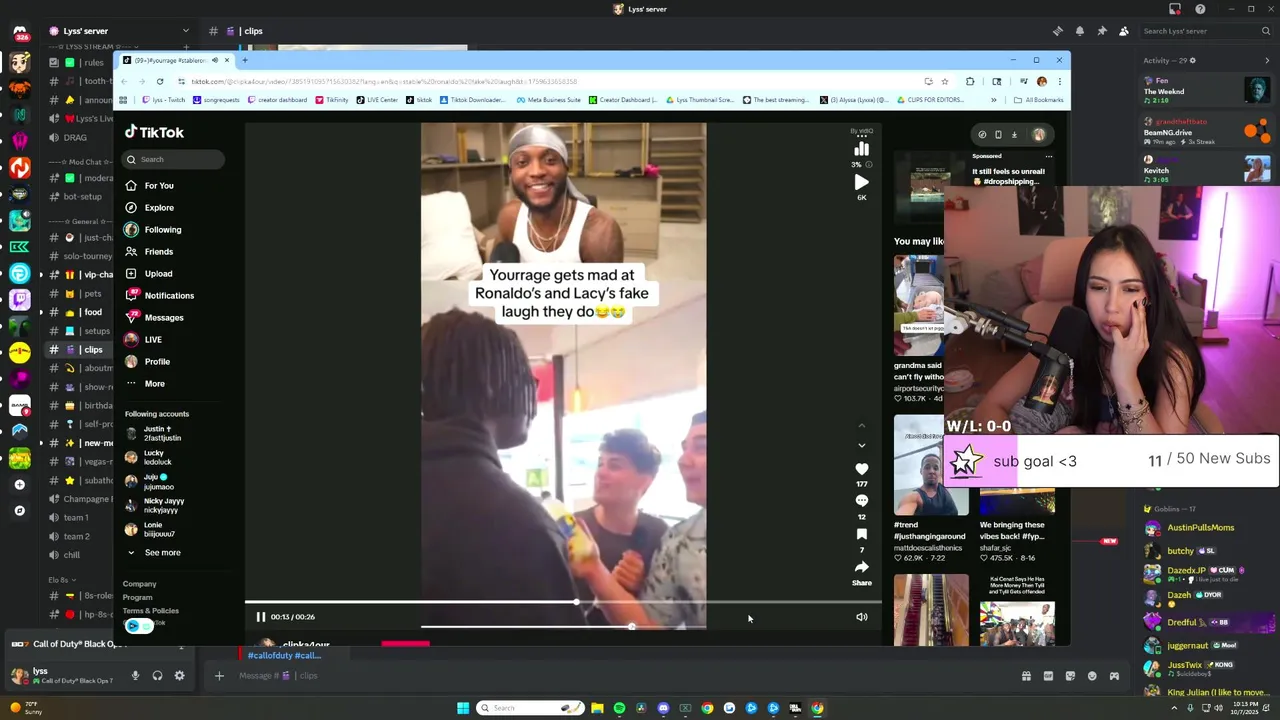Expand Company footer section
This screenshot has height=720, width=1280.
140,584
